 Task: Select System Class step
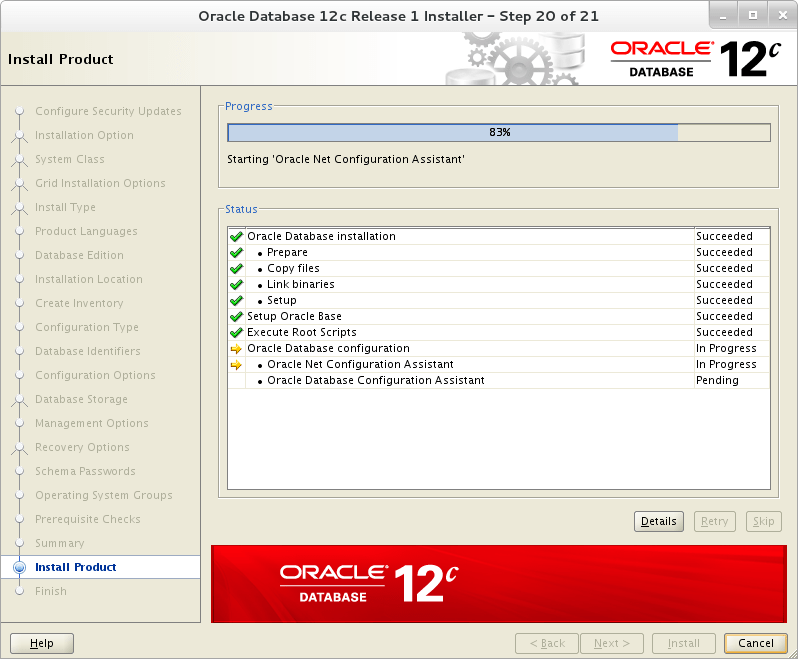click(x=69, y=159)
